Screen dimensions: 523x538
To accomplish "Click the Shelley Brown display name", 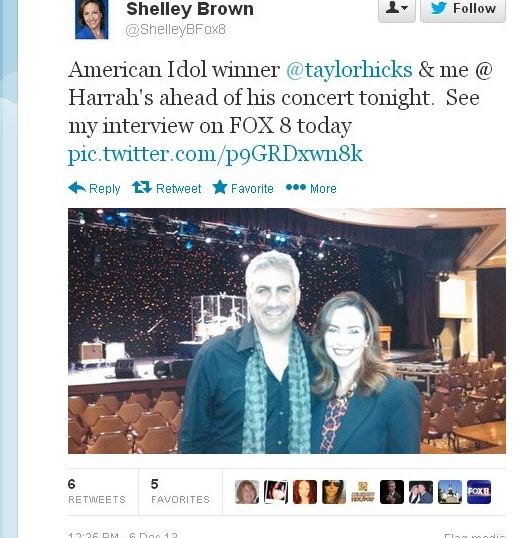I will coord(190,9).
